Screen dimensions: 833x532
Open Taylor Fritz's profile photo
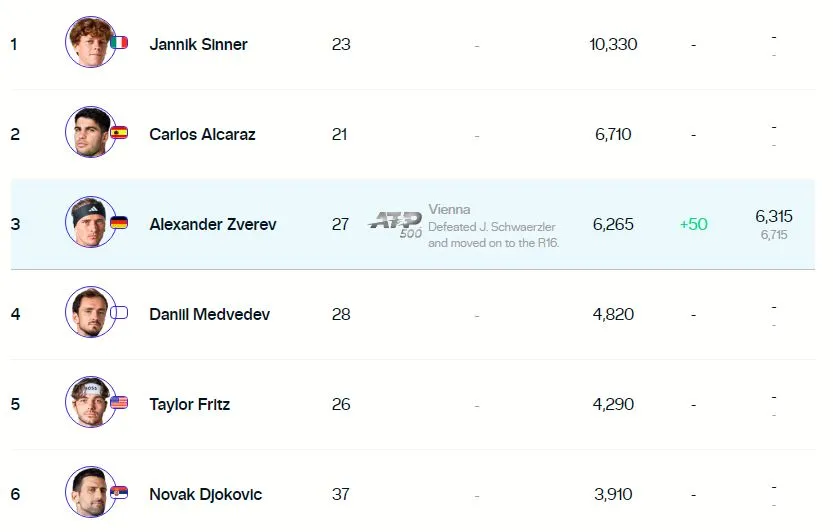click(x=90, y=403)
